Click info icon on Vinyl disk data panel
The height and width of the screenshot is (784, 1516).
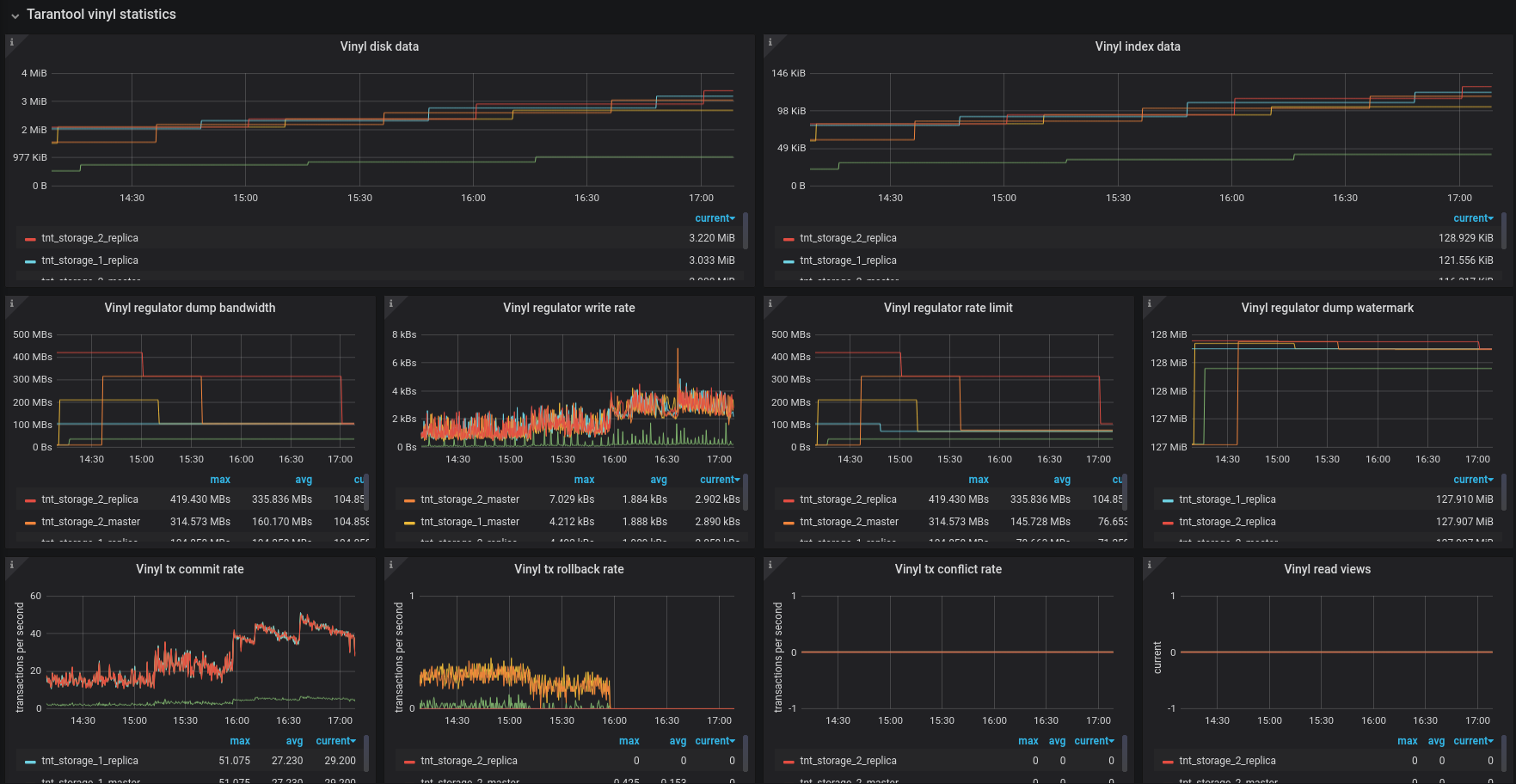11,42
